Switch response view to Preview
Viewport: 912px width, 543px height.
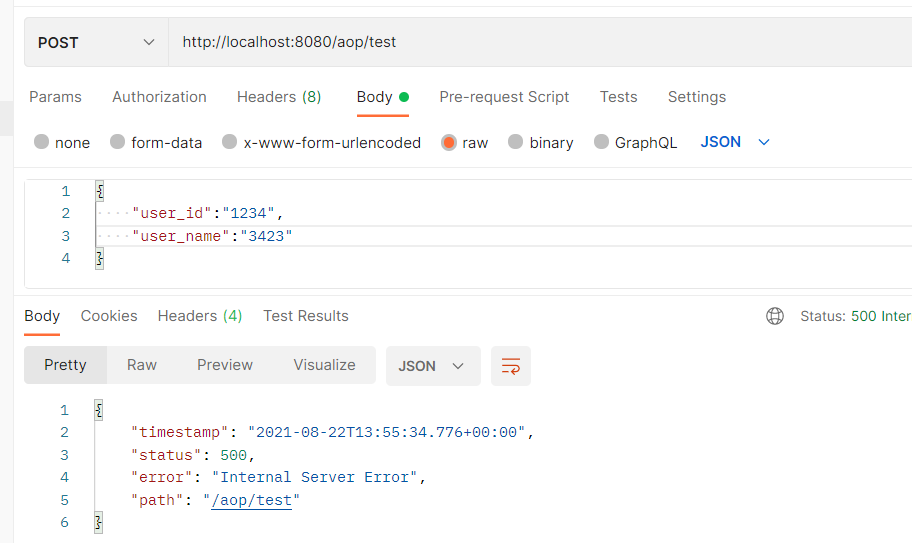pyautogui.click(x=225, y=365)
